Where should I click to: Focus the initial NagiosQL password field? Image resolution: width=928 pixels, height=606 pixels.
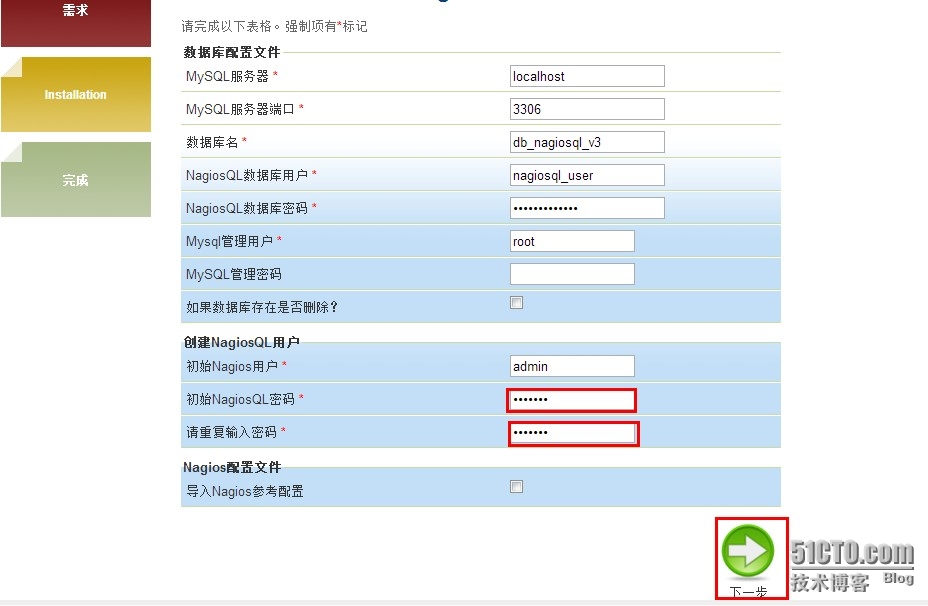click(x=572, y=400)
